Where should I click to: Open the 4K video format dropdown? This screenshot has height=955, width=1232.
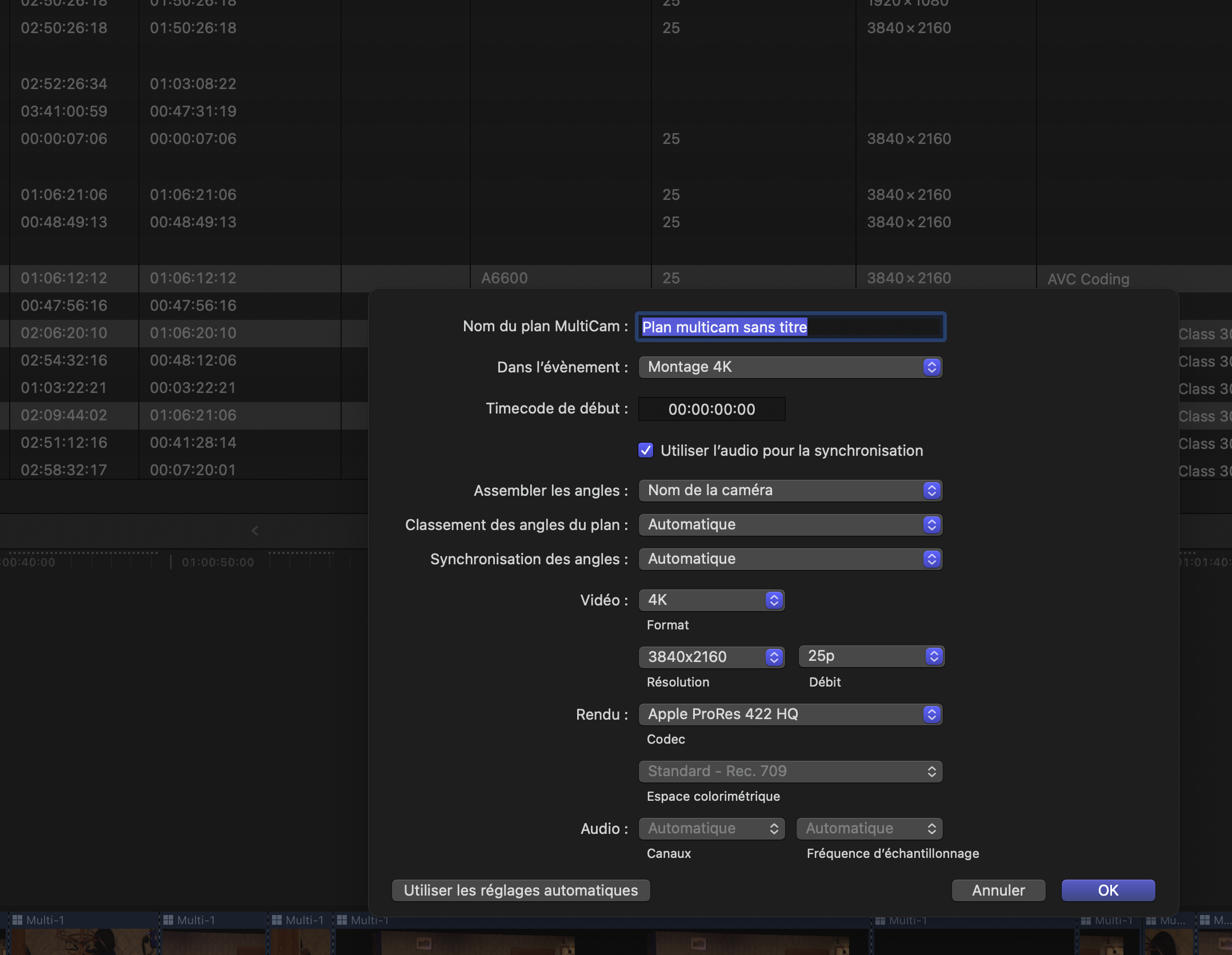click(x=711, y=600)
